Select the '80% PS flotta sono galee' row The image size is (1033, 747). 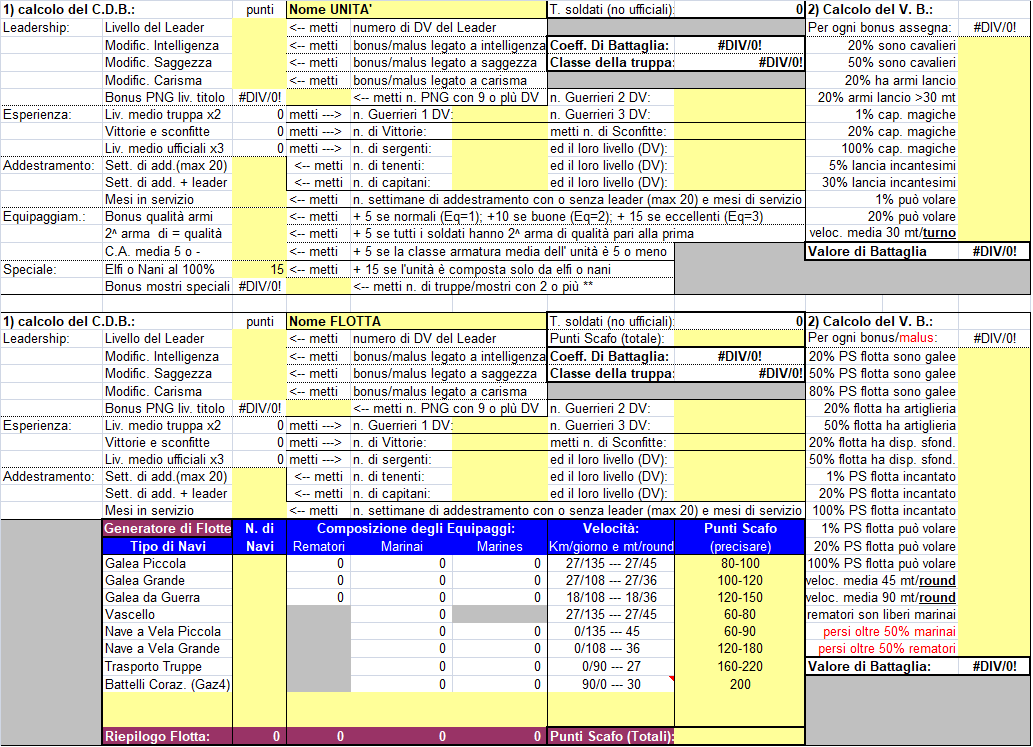tap(882, 391)
